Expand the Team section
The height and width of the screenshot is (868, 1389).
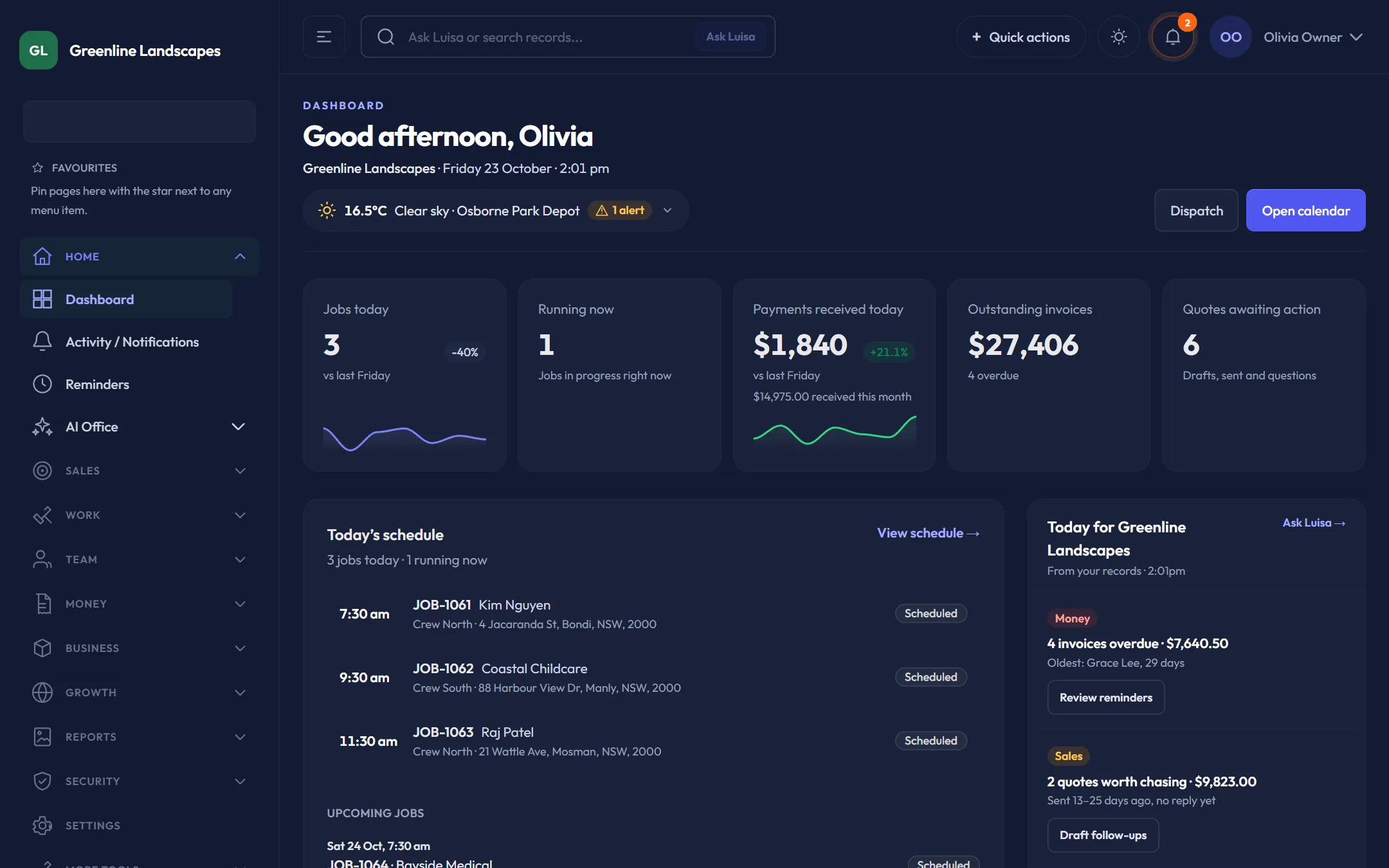[x=139, y=559]
